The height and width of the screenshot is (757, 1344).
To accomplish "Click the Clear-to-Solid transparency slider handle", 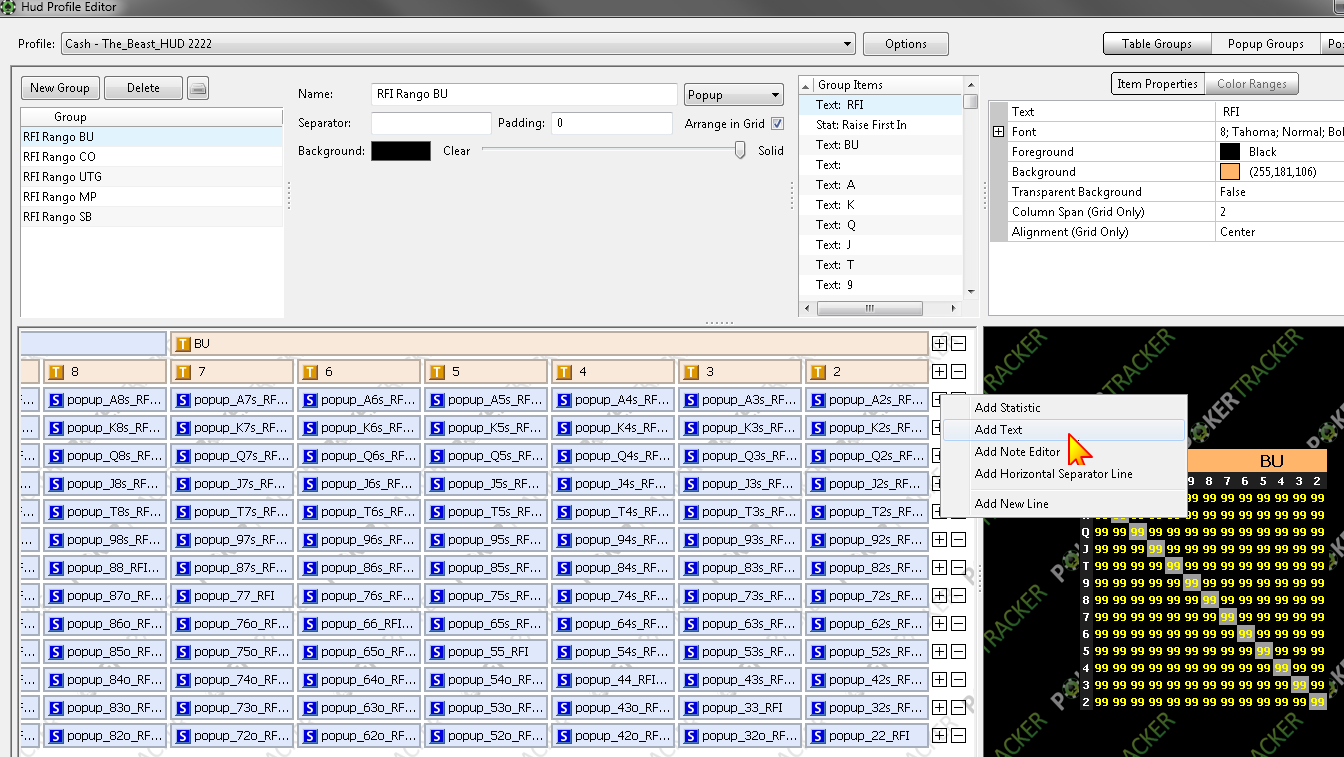I will [x=740, y=150].
